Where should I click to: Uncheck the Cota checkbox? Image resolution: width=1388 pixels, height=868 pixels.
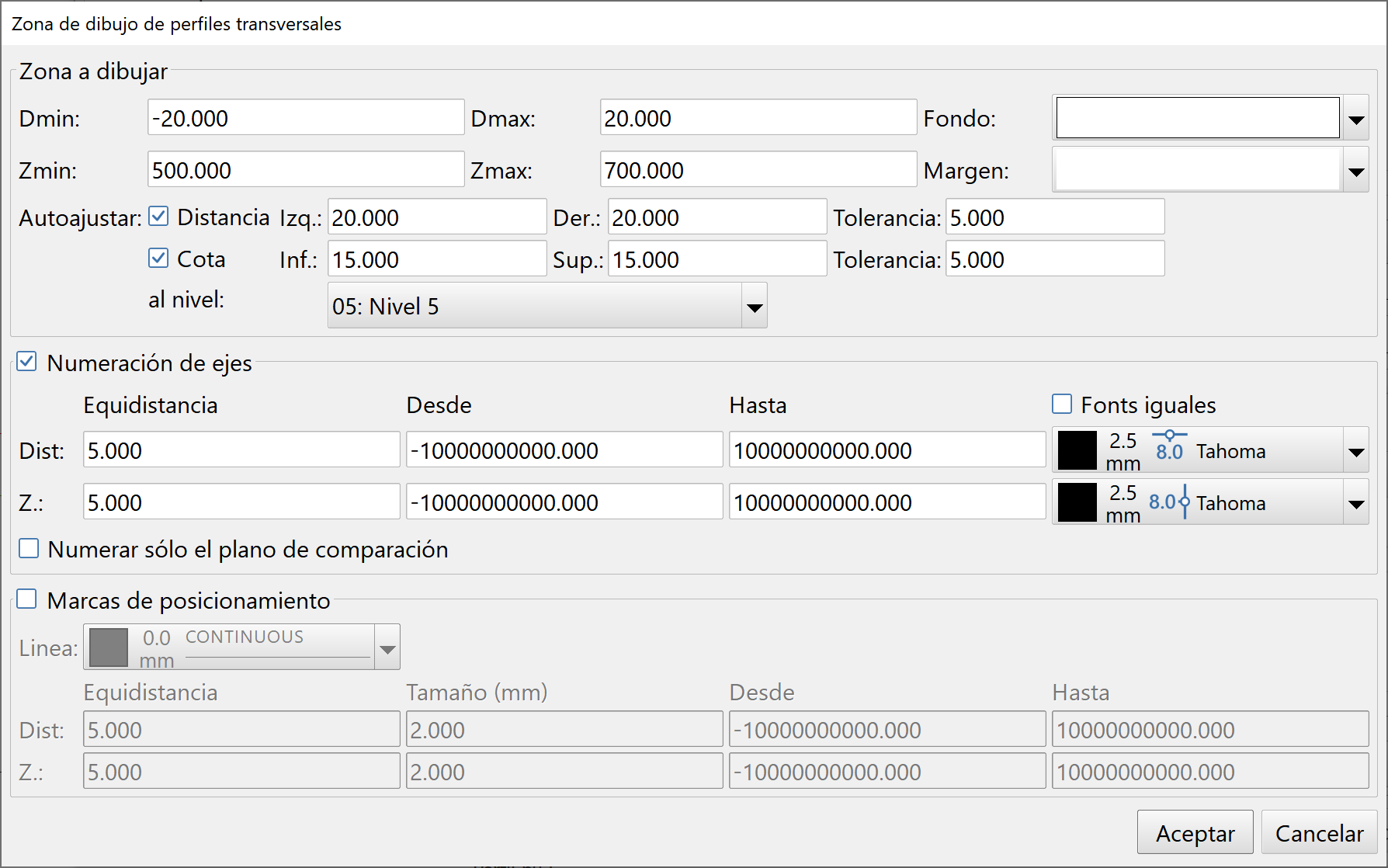[x=158, y=258]
